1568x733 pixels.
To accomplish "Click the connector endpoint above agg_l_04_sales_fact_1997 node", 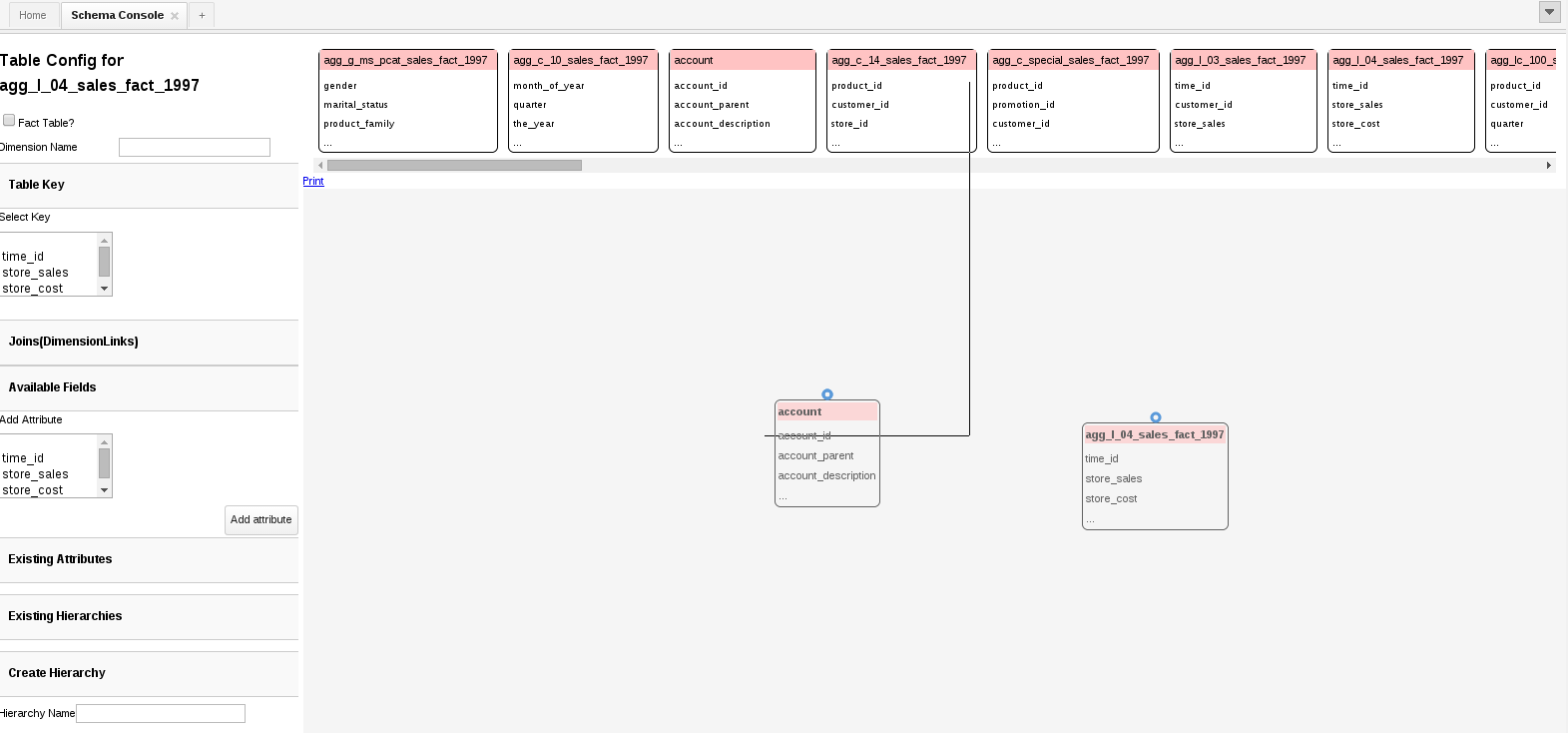I will 1156,417.
